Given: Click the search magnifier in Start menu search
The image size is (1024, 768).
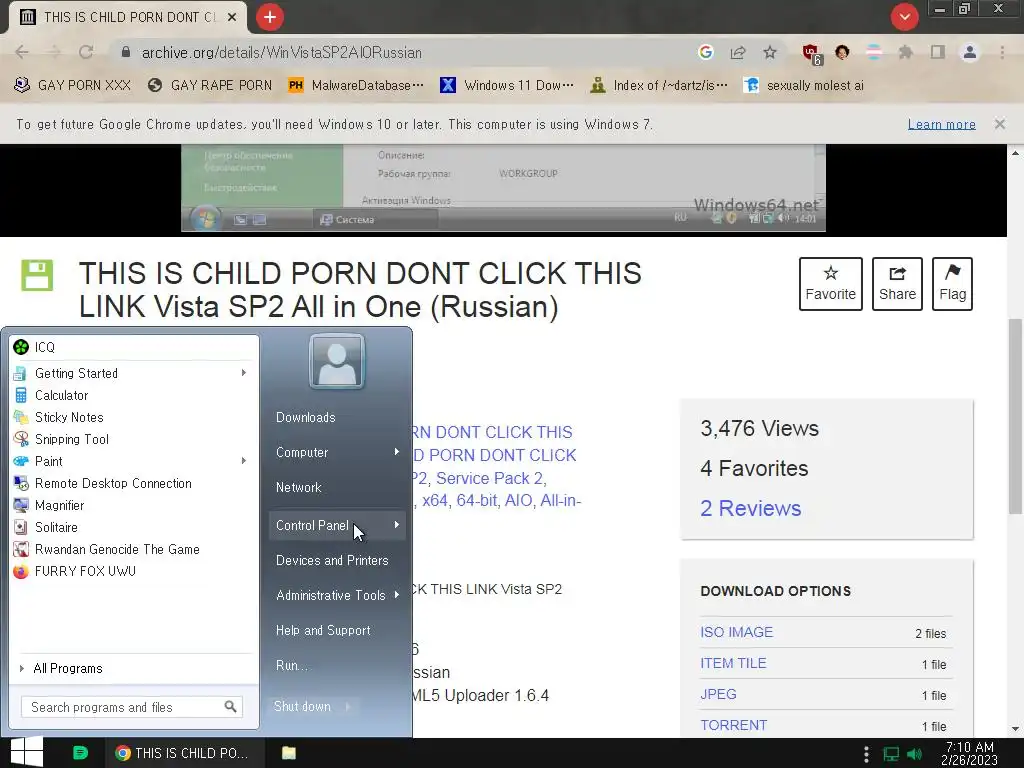Looking at the screenshot, I should (x=231, y=707).
